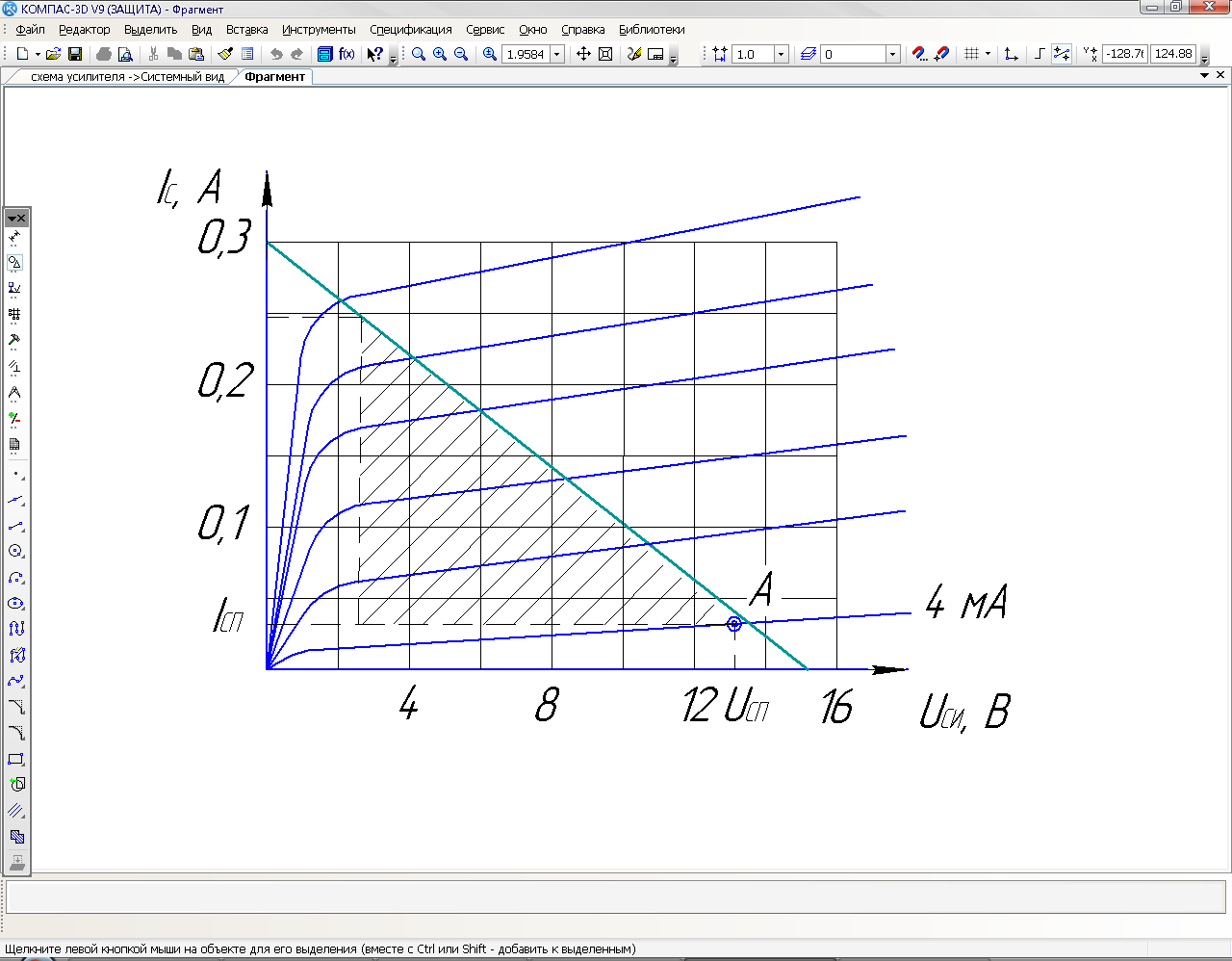This screenshot has height=961, width=1232.
Task: Activate the pan view cross-arrows icon
Action: 583,54
